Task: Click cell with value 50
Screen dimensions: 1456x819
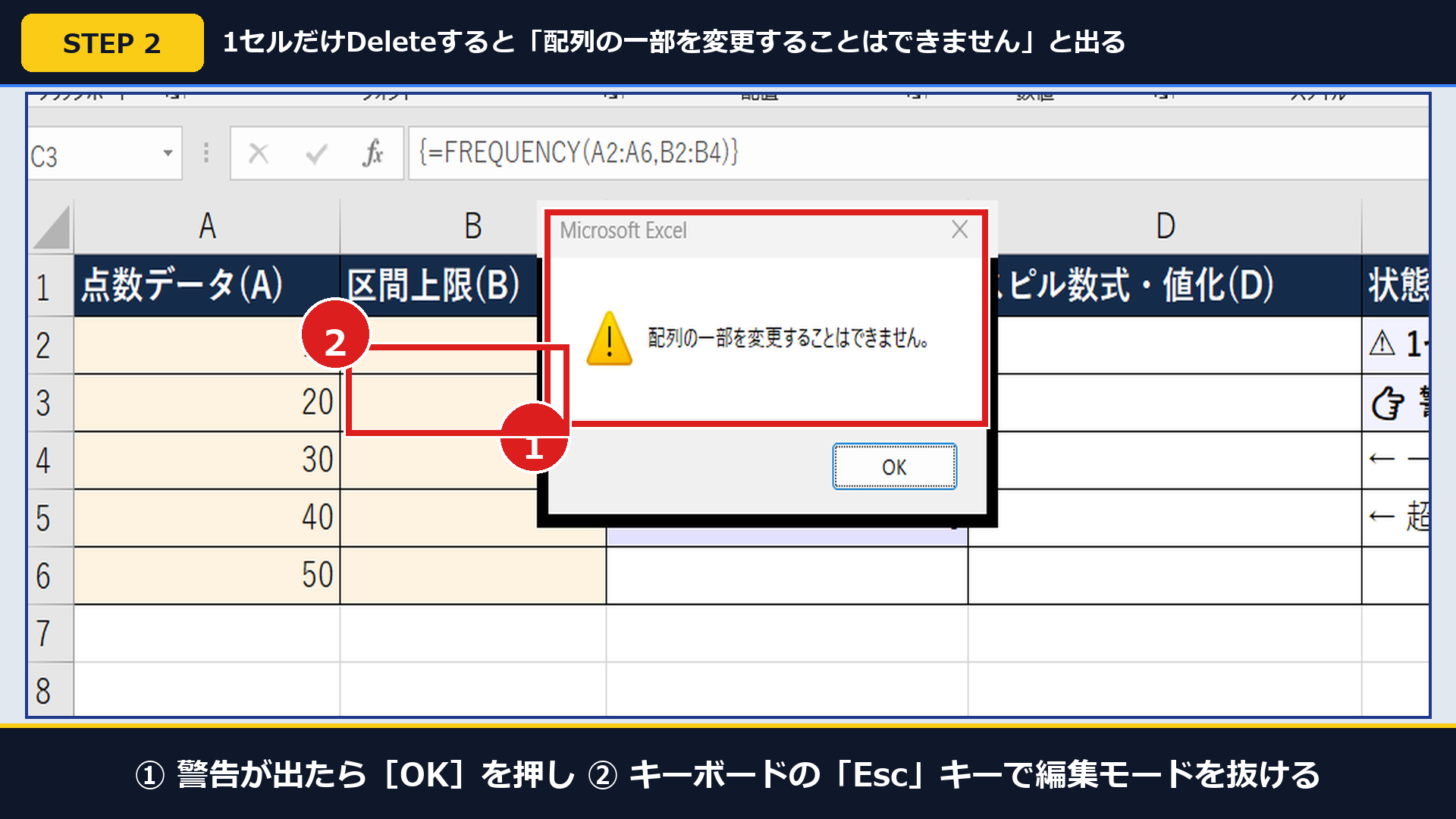Action: coord(207,576)
